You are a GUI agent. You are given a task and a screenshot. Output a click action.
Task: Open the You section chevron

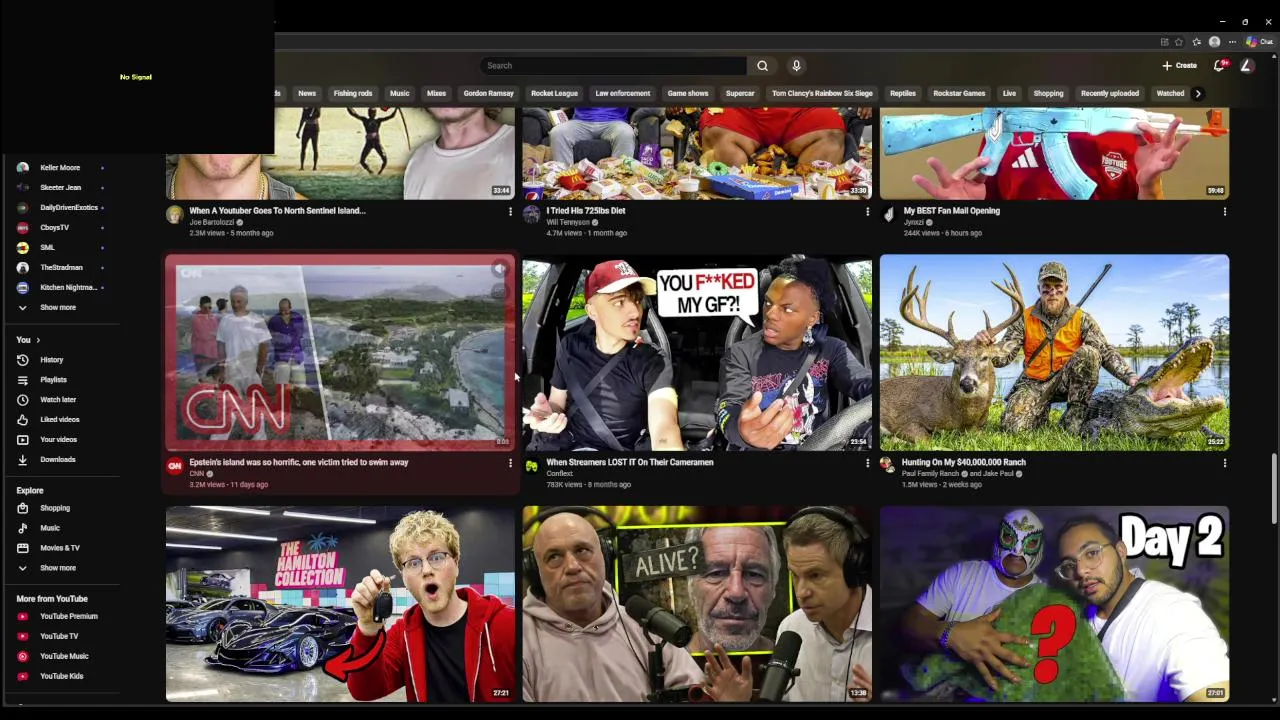[38, 340]
